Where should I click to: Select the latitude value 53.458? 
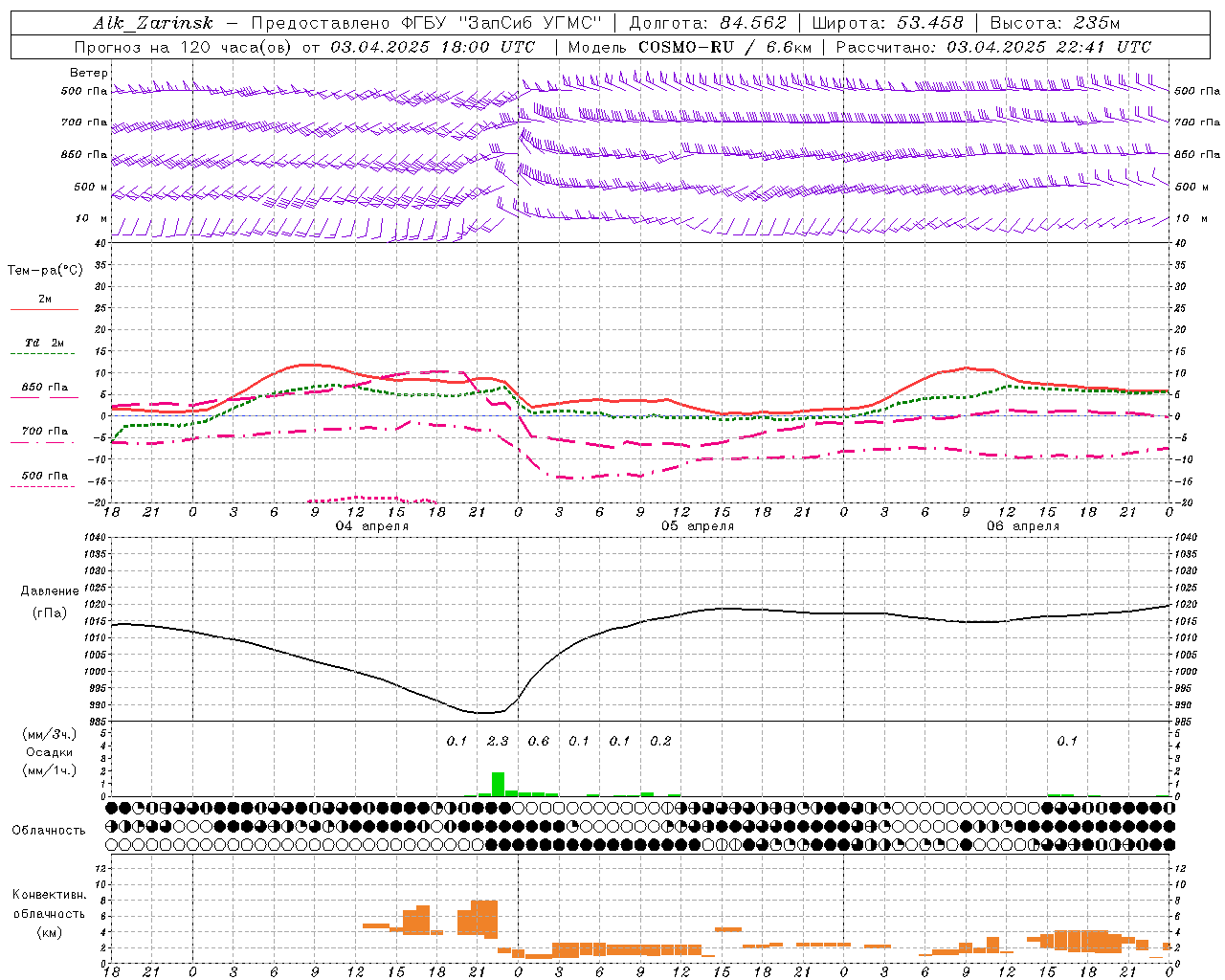click(x=929, y=23)
